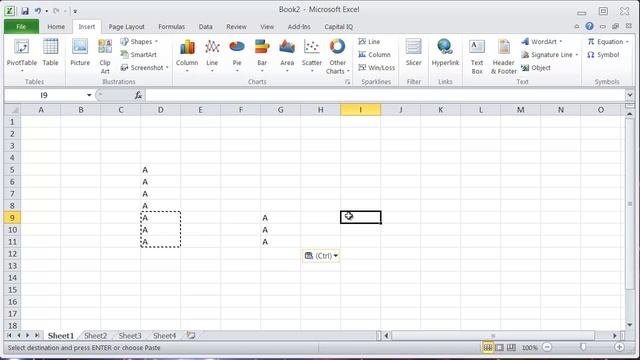Click the Undo icon

click(x=38, y=11)
